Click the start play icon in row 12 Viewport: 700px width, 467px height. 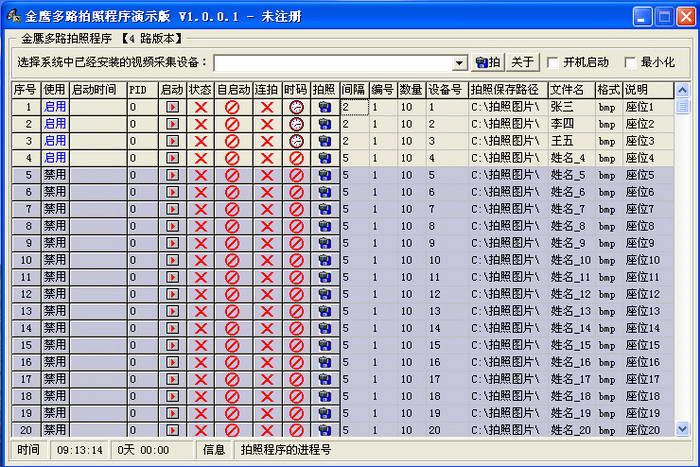(x=172, y=294)
